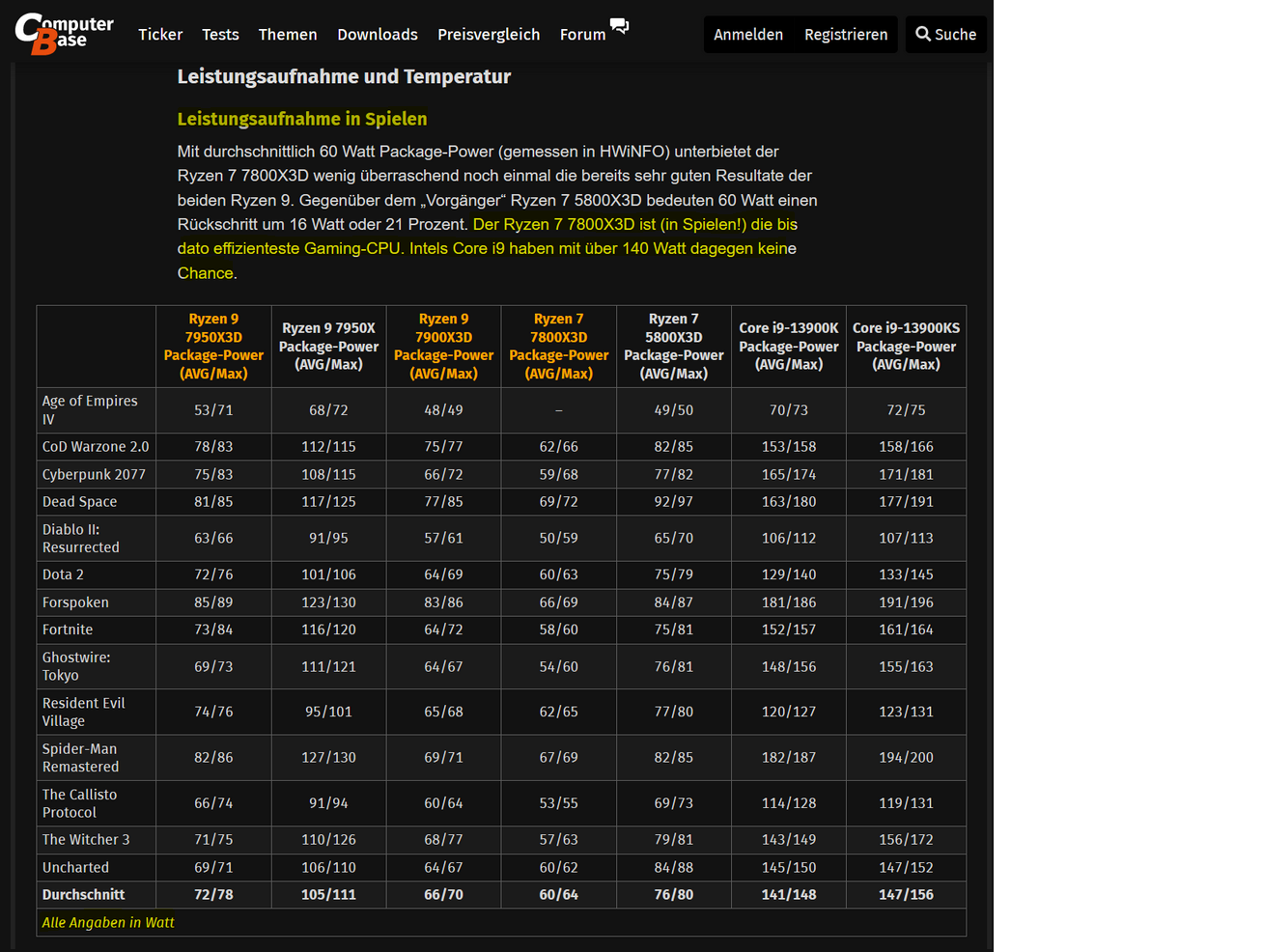Viewport: 1264px width, 952px height.
Task: Click the 50/59 value in Diablo row
Action: click(x=558, y=539)
